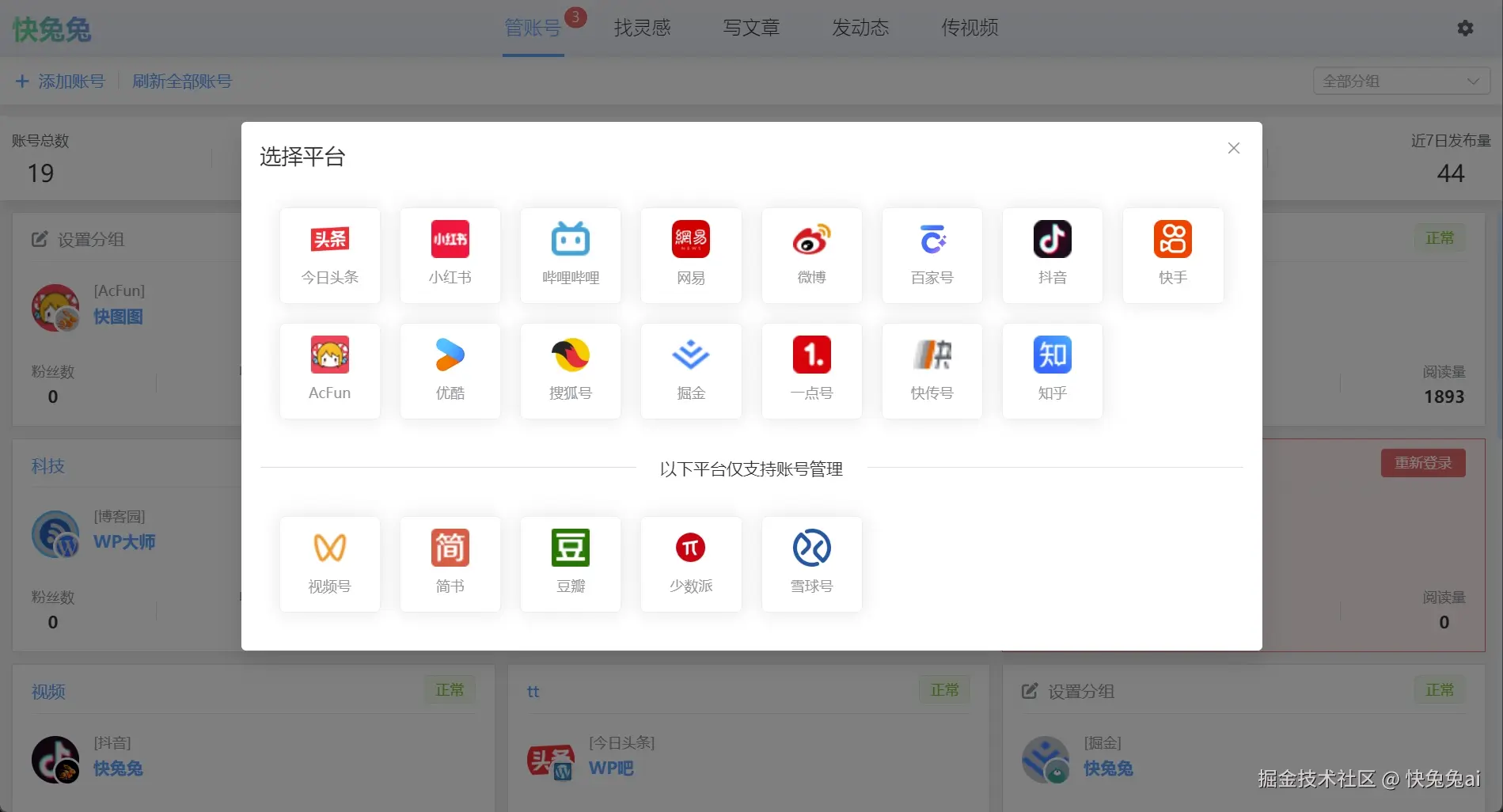Image resolution: width=1503 pixels, height=812 pixels.
Task: Choose the 优酷 platform
Action: pyautogui.click(x=450, y=370)
